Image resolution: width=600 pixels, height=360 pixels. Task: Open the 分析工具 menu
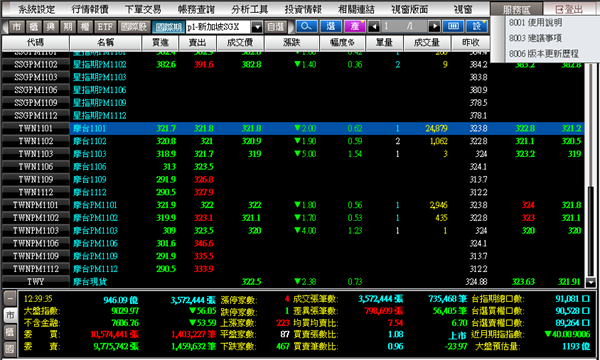pyautogui.click(x=249, y=9)
